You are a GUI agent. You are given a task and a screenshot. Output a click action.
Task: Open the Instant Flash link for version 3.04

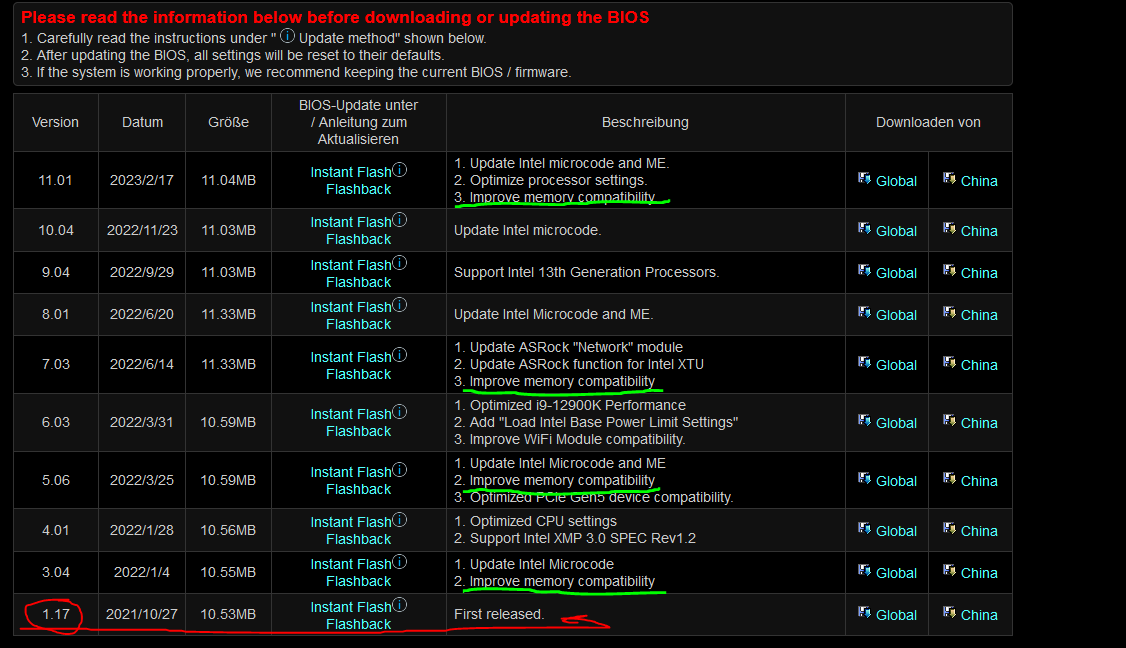pyautogui.click(x=351, y=564)
